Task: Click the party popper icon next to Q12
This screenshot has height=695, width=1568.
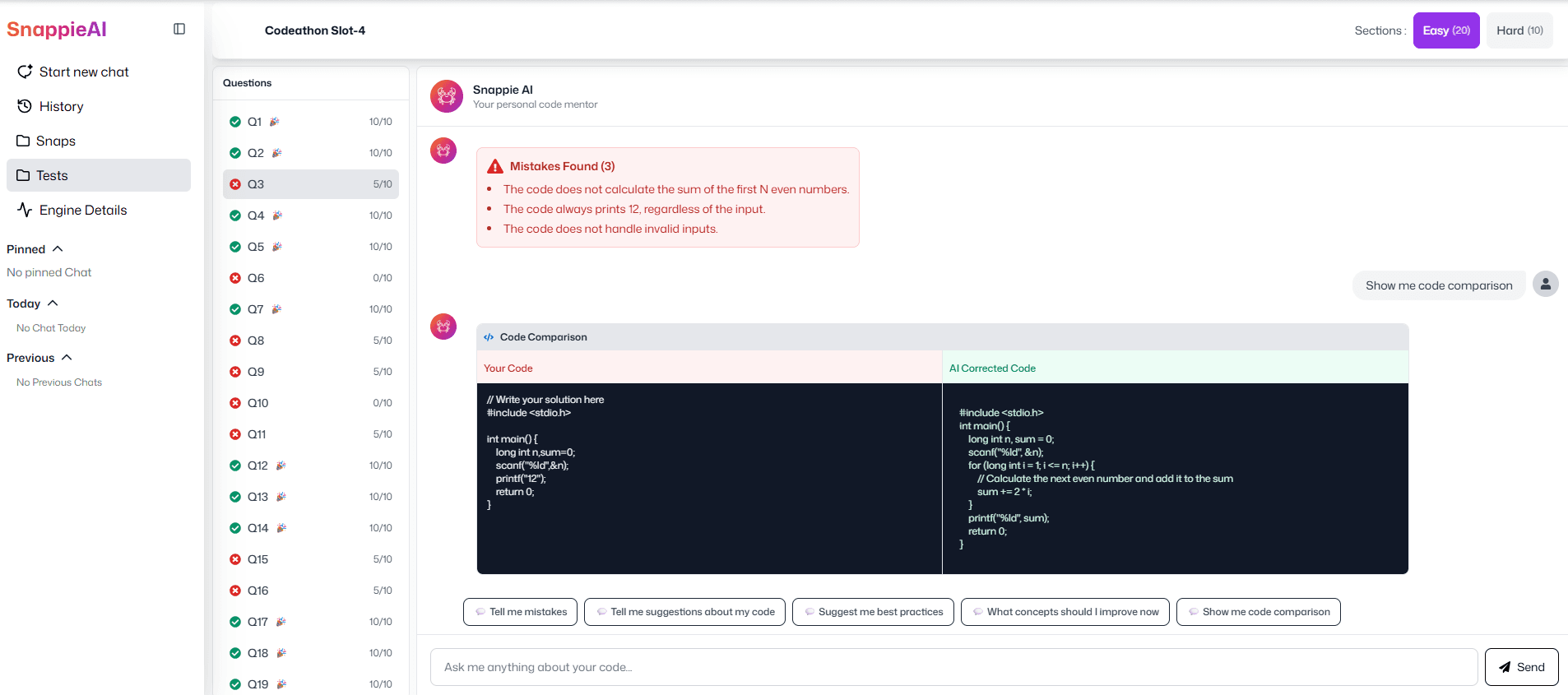Action: pos(281,466)
